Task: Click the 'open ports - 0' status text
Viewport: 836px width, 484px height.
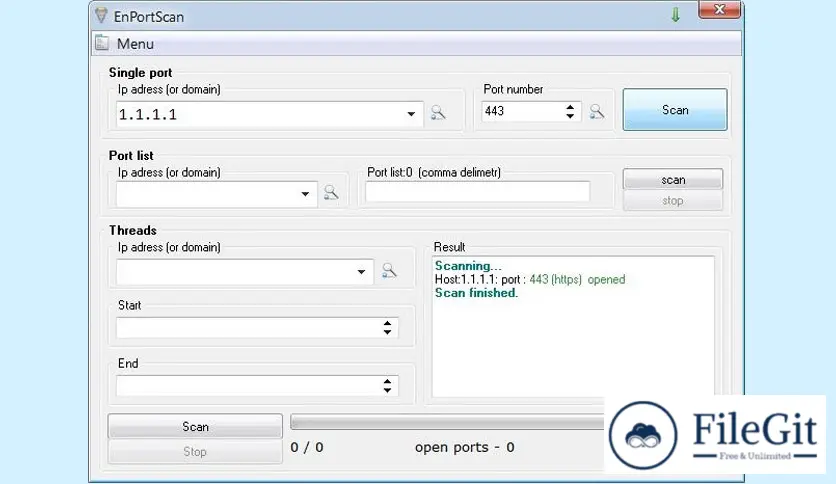Action: pyautogui.click(x=464, y=447)
